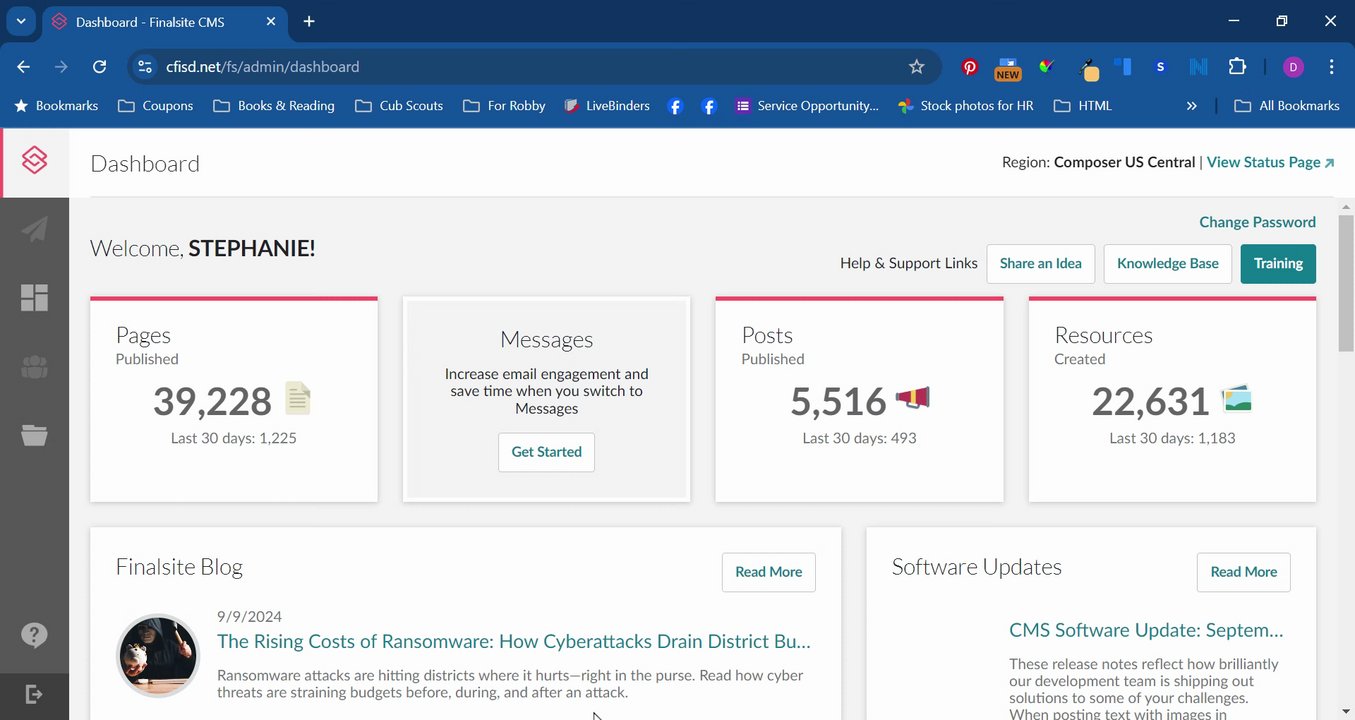Click 'Last 30 days: 1,225' text
Screen dimensions: 1355x720
234,438
